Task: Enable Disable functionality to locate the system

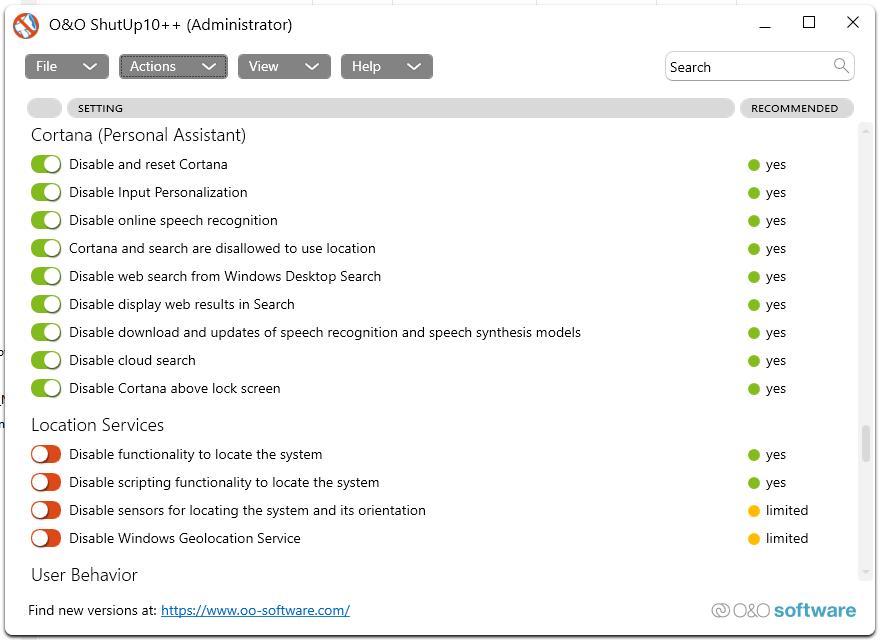Action: 46,455
